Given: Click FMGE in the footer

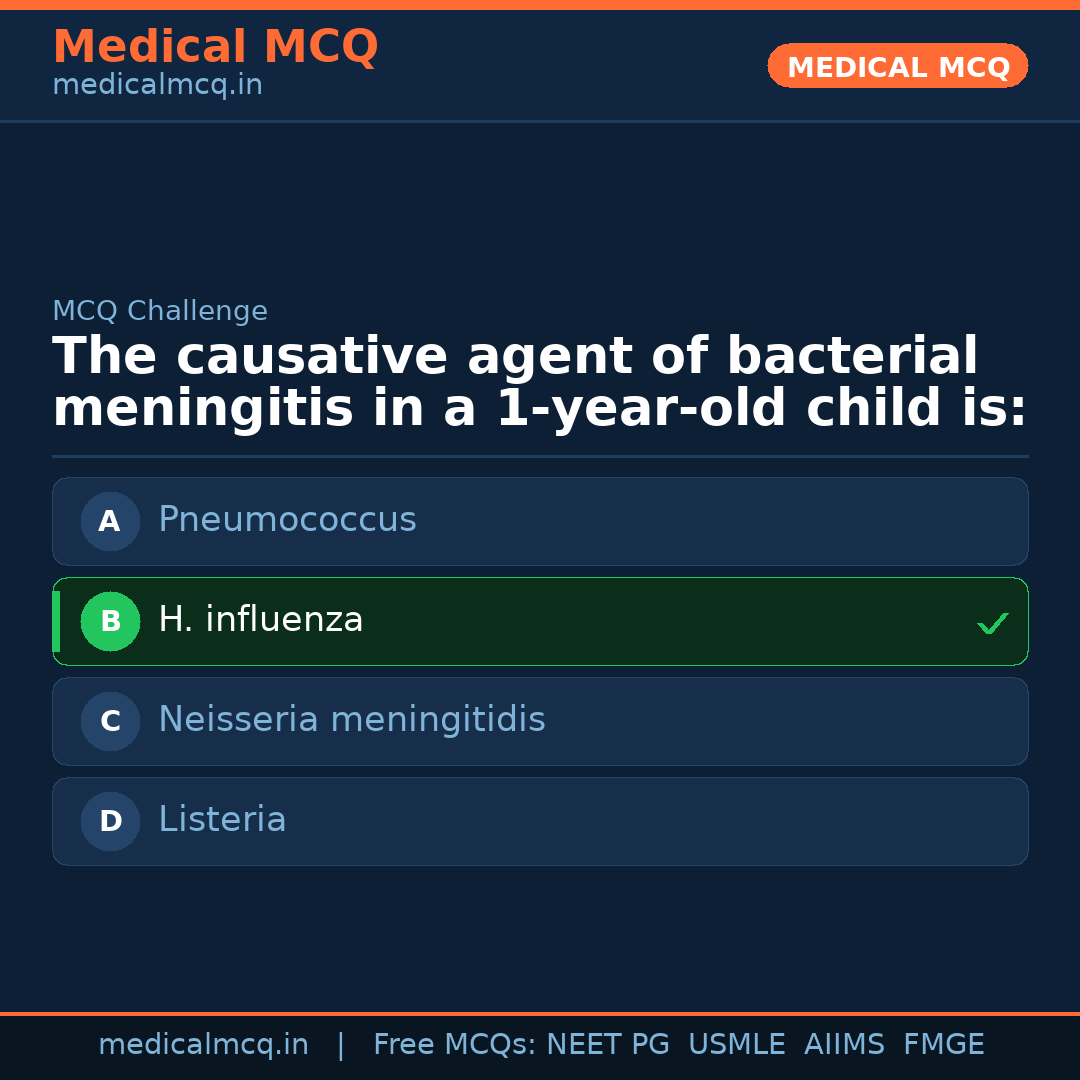Looking at the screenshot, I should click(943, 1045).
